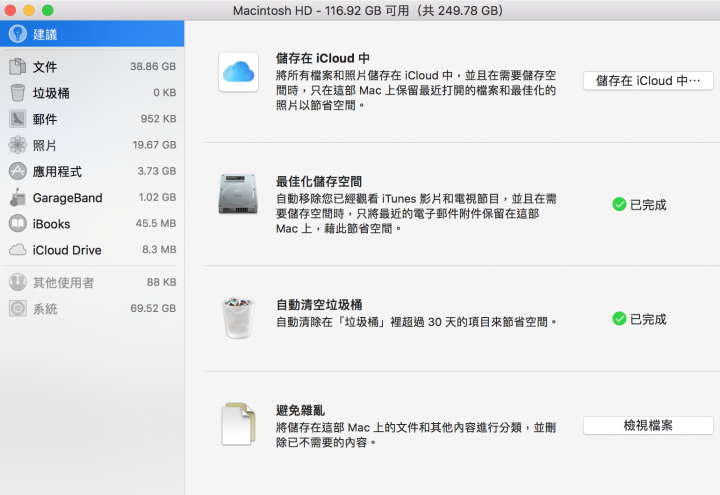Viewport: 720px width, 495px height.
Task: Open the GarageBand category row
Action: 92,197
